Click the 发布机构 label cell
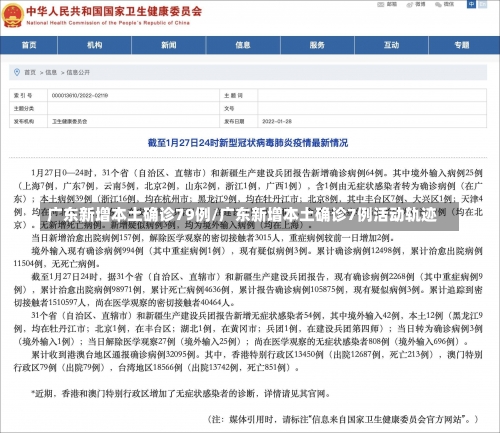500x433 pixels. click(29, 121)
